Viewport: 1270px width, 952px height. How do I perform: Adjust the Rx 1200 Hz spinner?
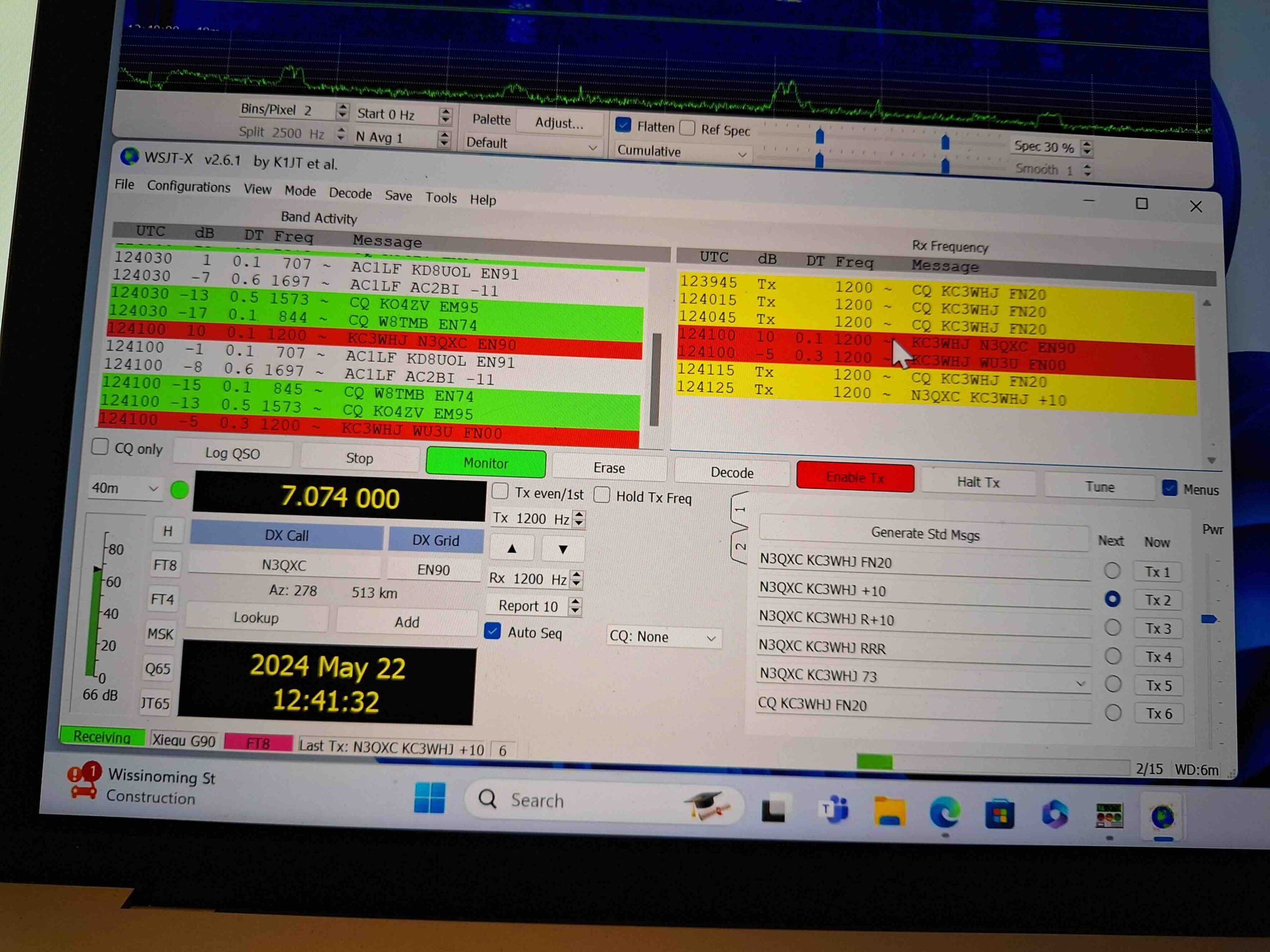coord(576,580)
